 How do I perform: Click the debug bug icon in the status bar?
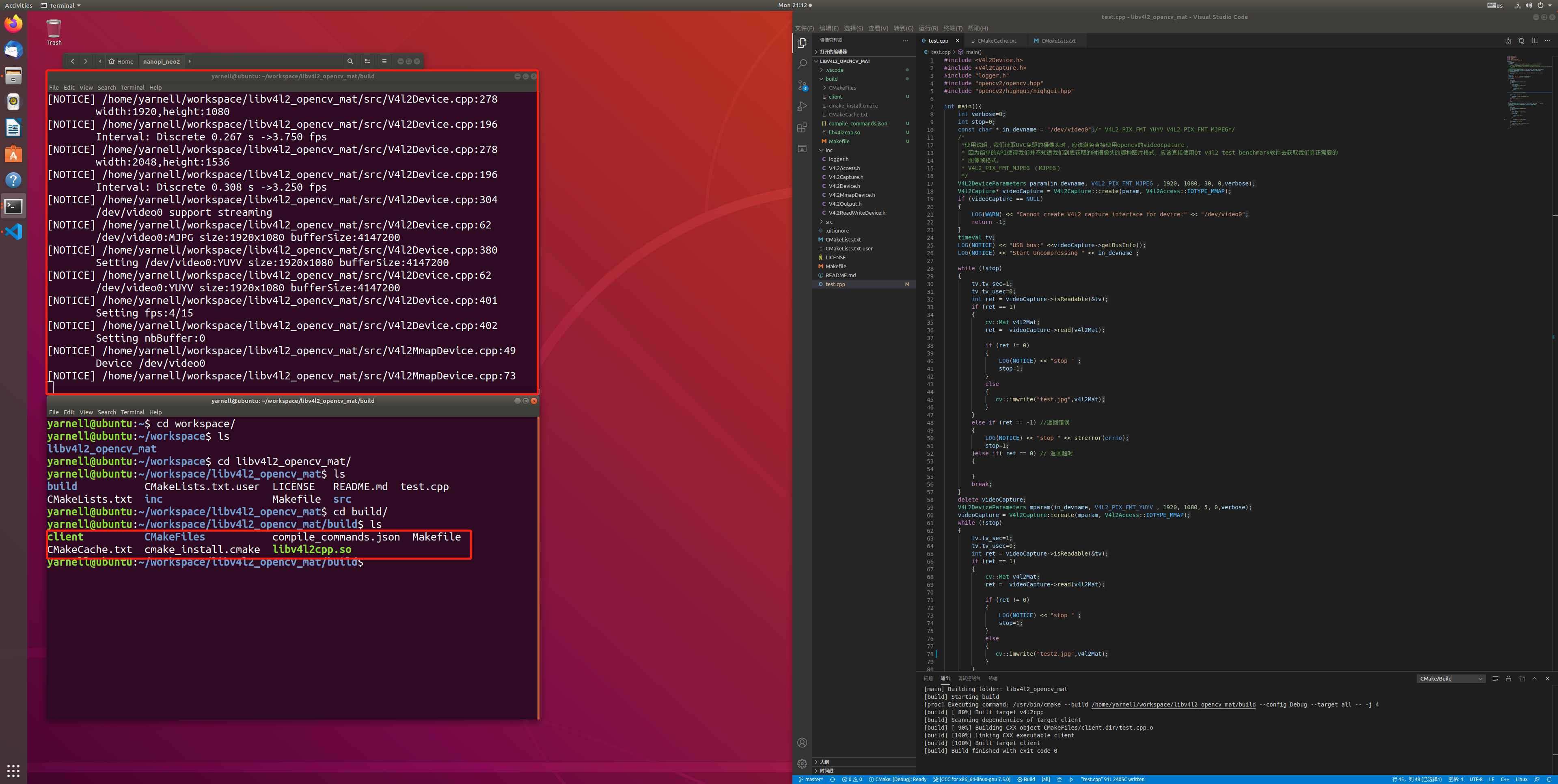tap(1059, 779)
